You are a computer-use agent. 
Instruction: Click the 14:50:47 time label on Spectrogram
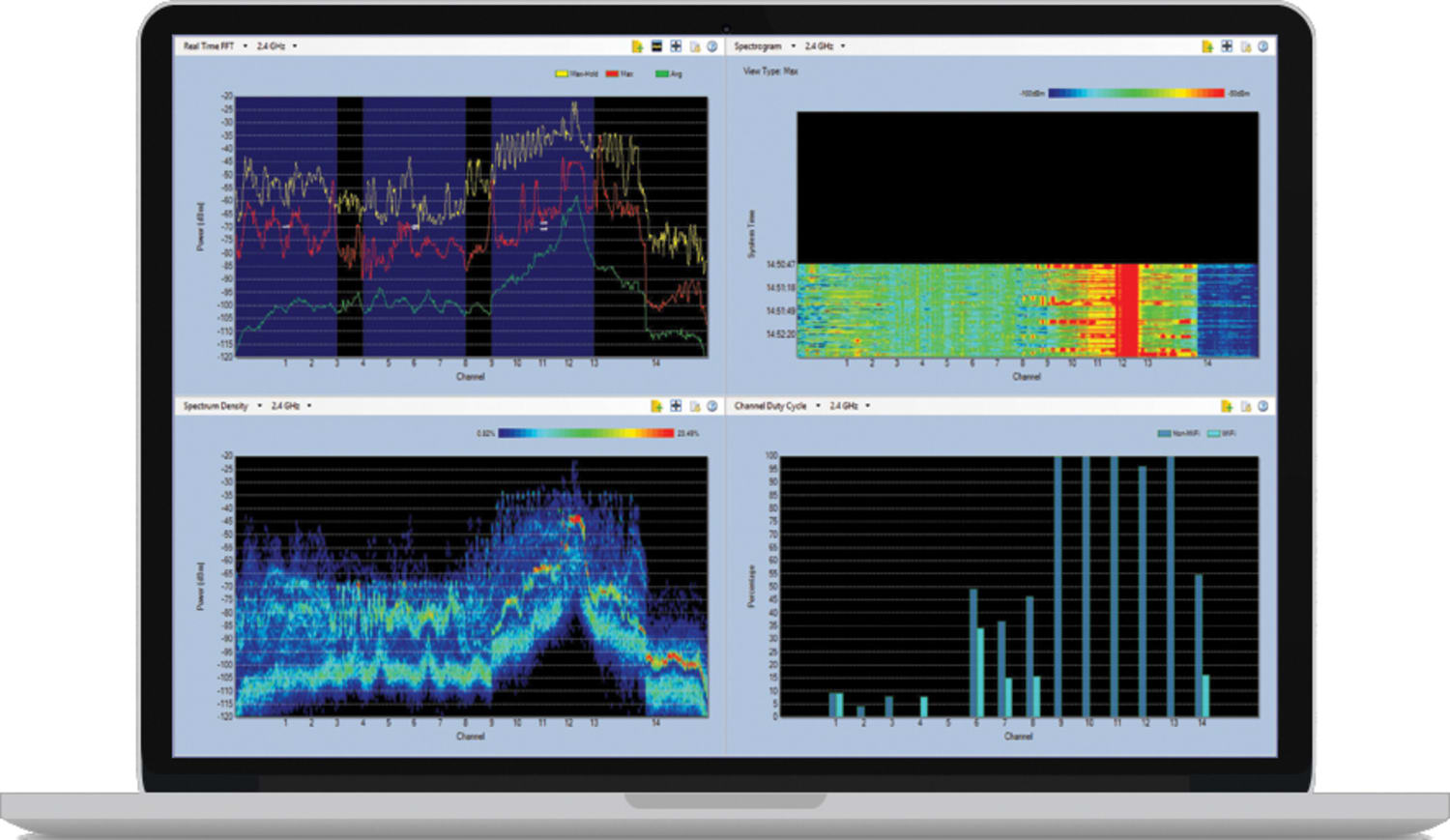[781, 264]
